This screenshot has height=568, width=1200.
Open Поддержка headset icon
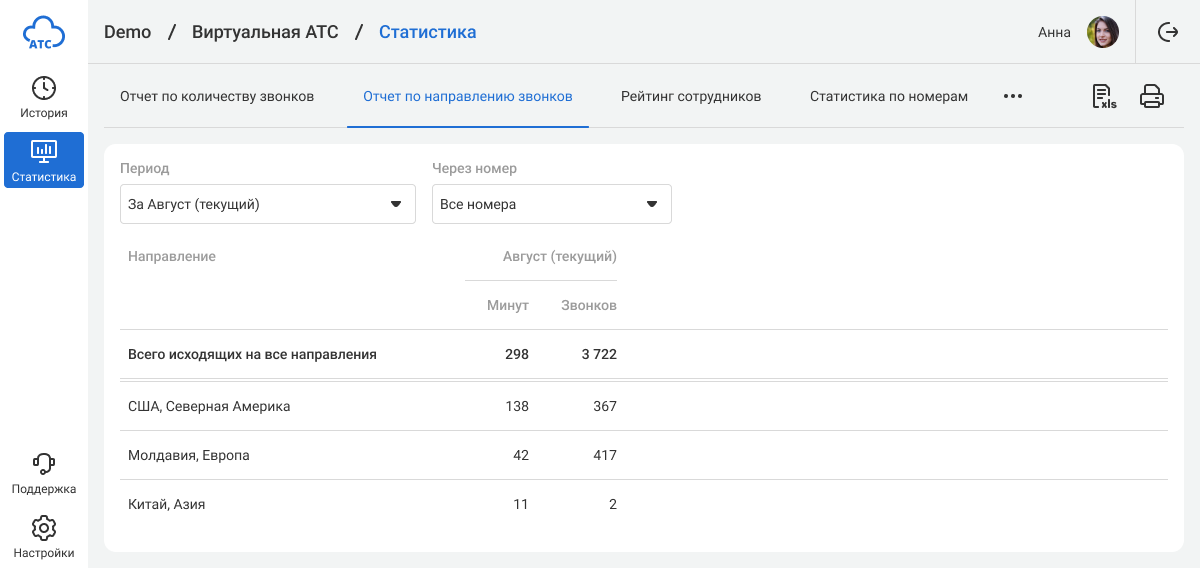click(x=44, y=464)
